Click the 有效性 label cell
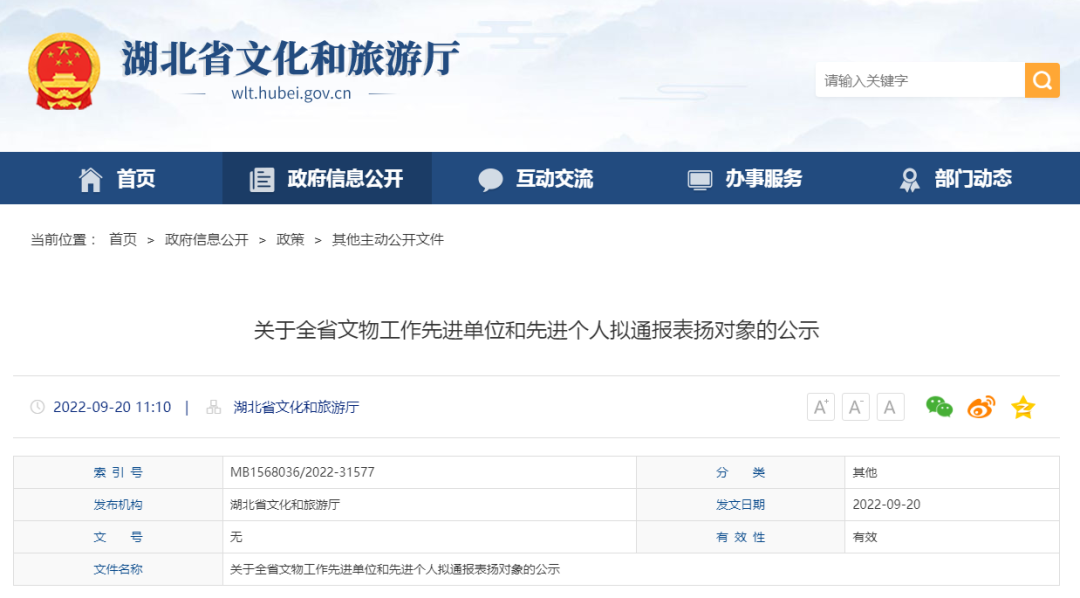This screenshot has height=598, width=1080. pos(740,537)
